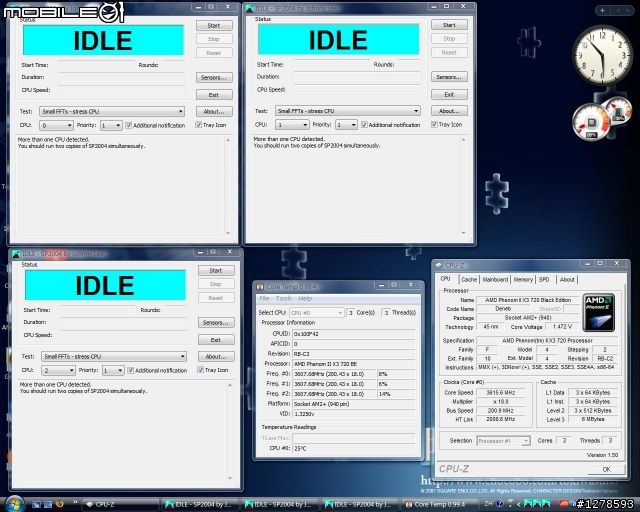This screenshot has height=512, width=640.
Task: Click Exit in the CPU 1 SP2004 window
Action: coord(449,94)
